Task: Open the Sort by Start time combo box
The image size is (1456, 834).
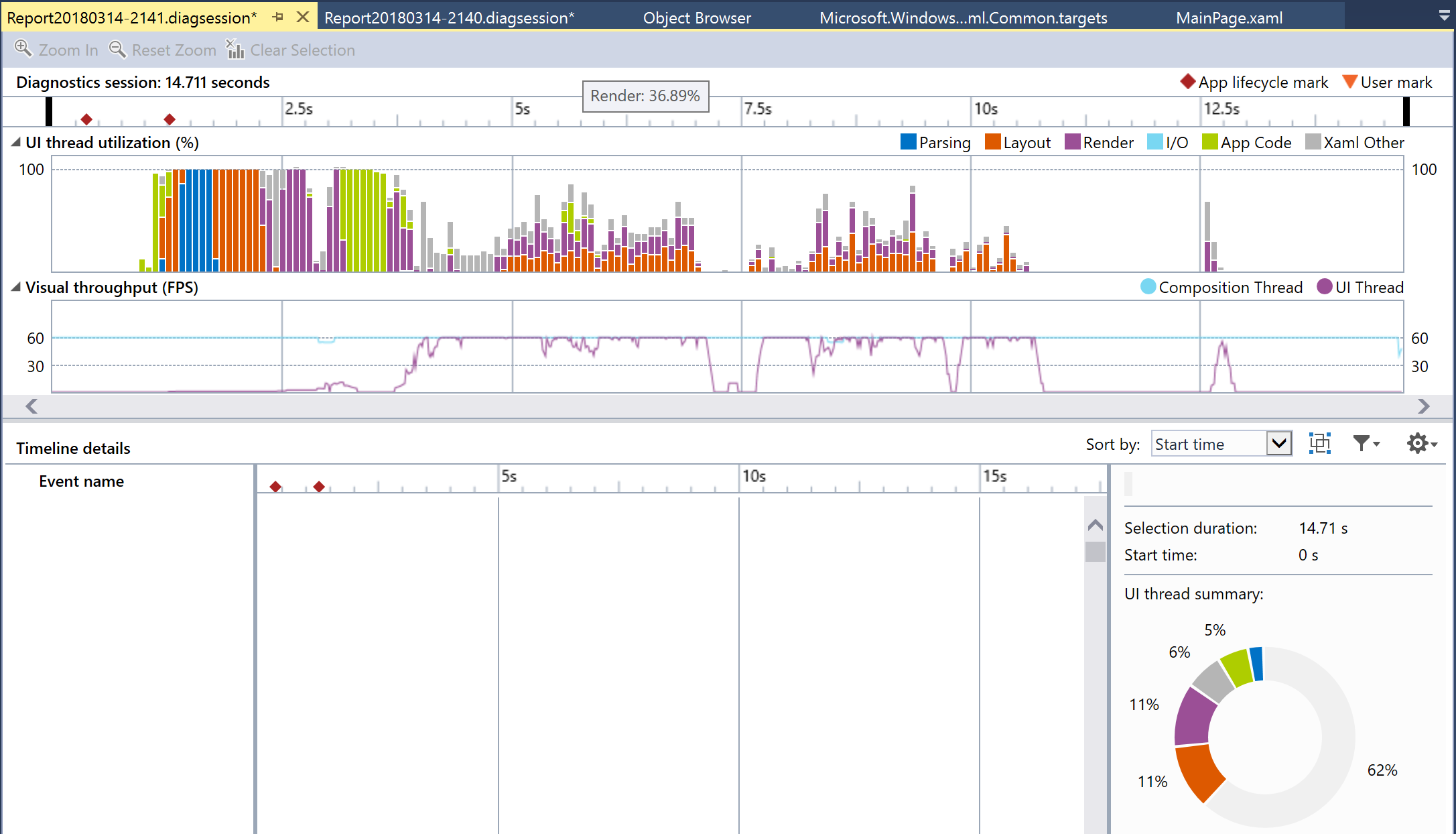Action: [x=1221, y=444]
